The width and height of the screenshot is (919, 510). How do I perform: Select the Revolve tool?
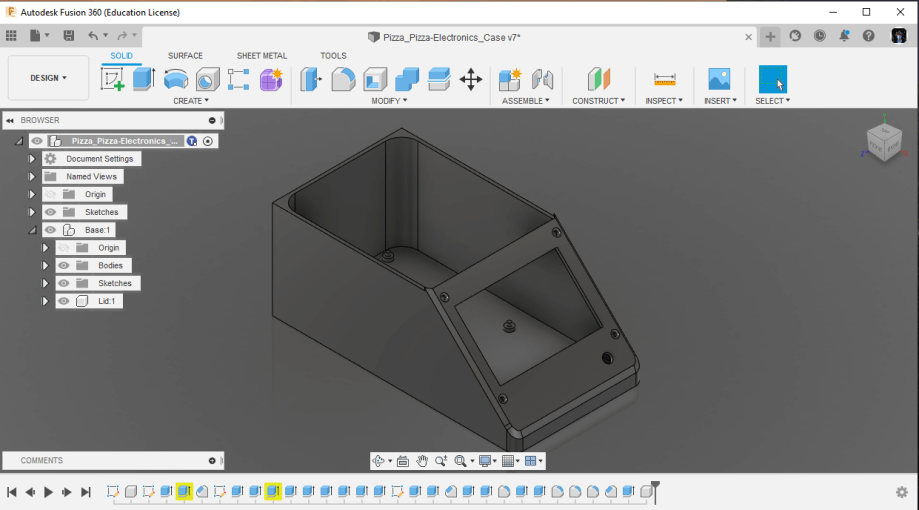pos(176,80)
